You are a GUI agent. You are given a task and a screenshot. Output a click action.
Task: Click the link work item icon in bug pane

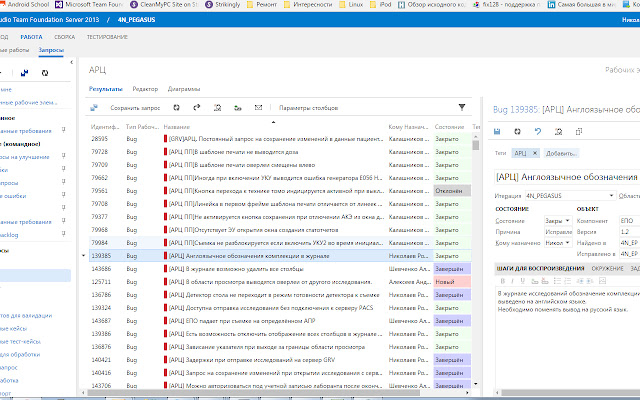tap(559, 131)
